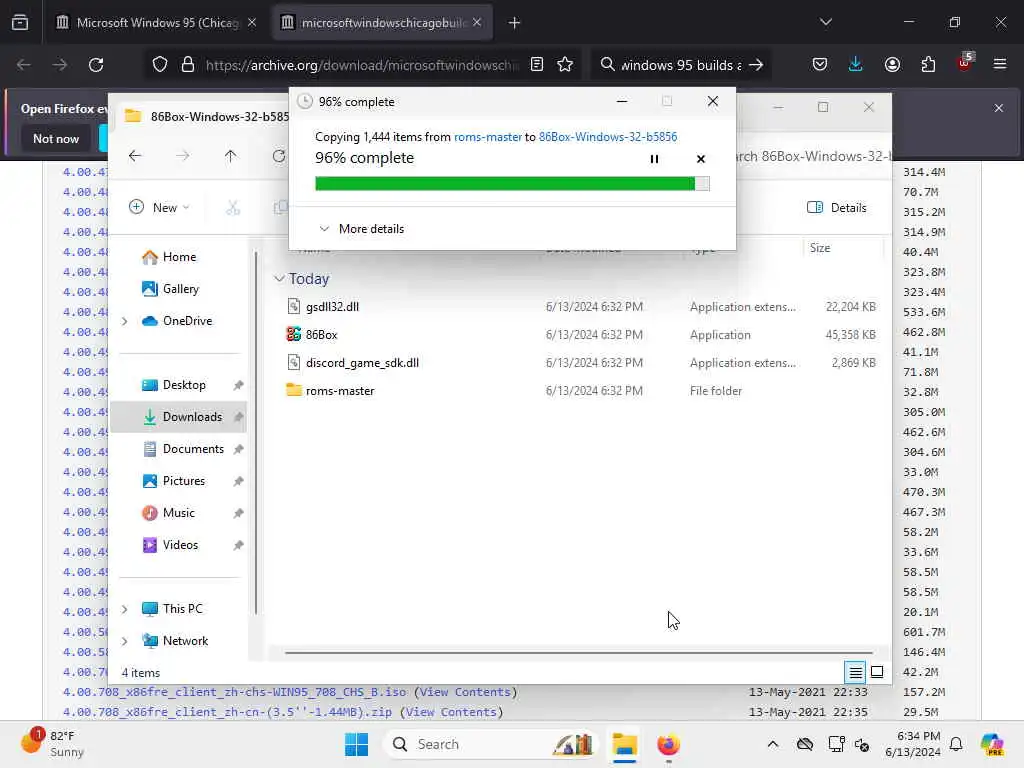Collapse the Today group
Image resolution: width=1024 pixels, height=768 pixels.
pyautogui.click(x=279, y=279)
